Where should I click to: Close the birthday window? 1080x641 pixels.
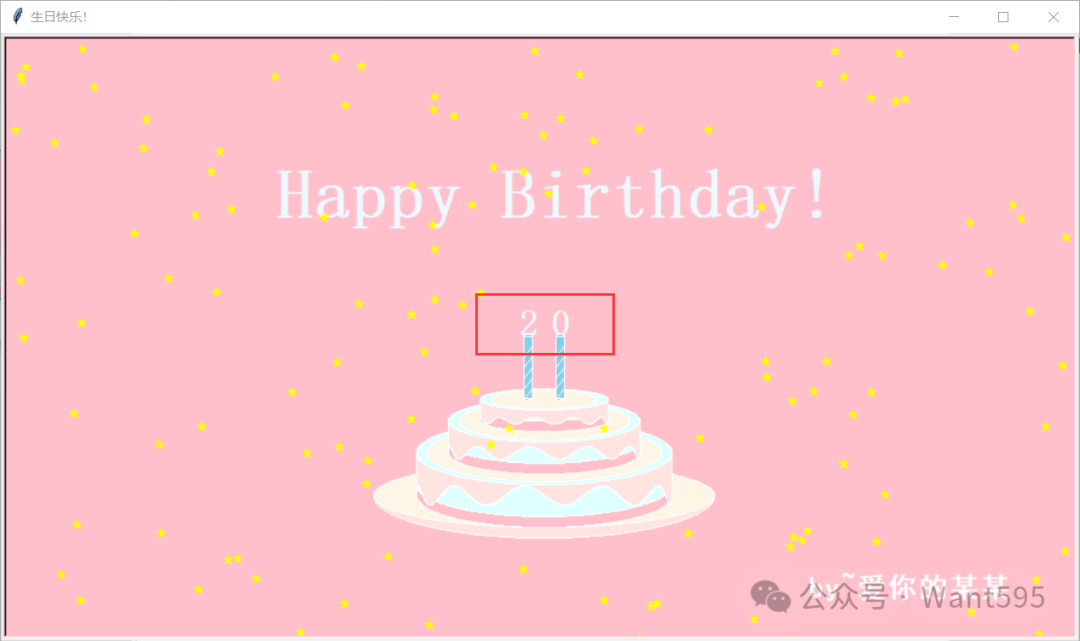click(x=1054, y=17)
